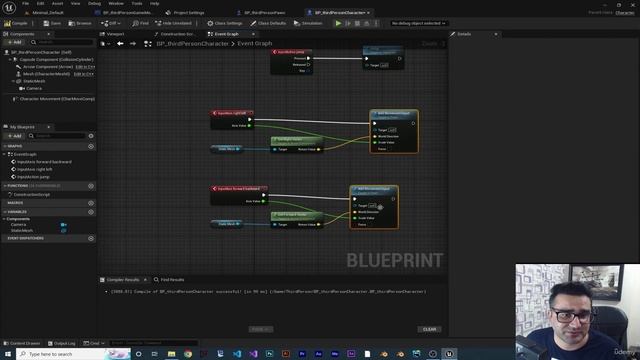Open the Content Drawer

click(22, 343)
